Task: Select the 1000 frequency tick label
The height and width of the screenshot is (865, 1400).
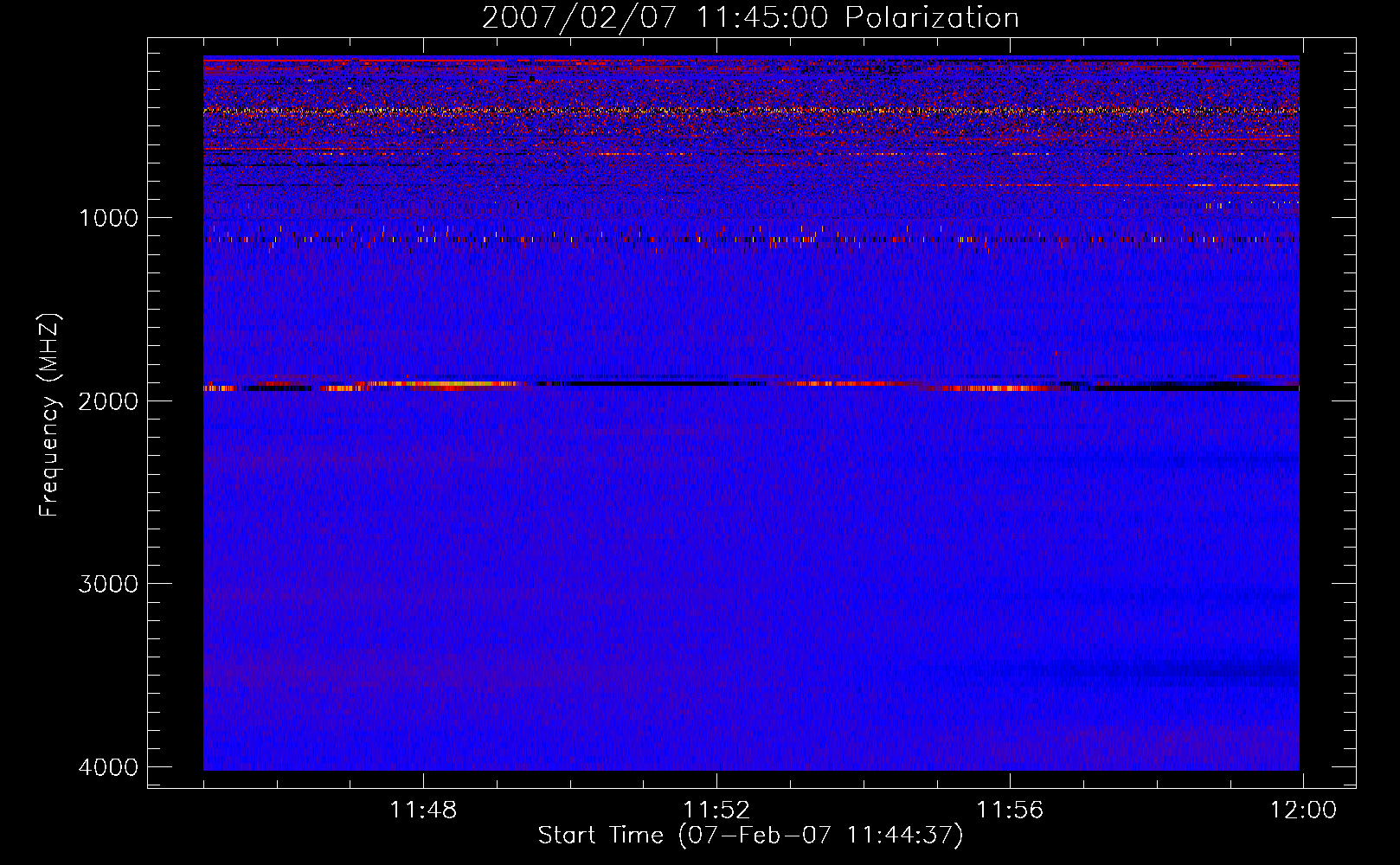Action: pos(108,217)
